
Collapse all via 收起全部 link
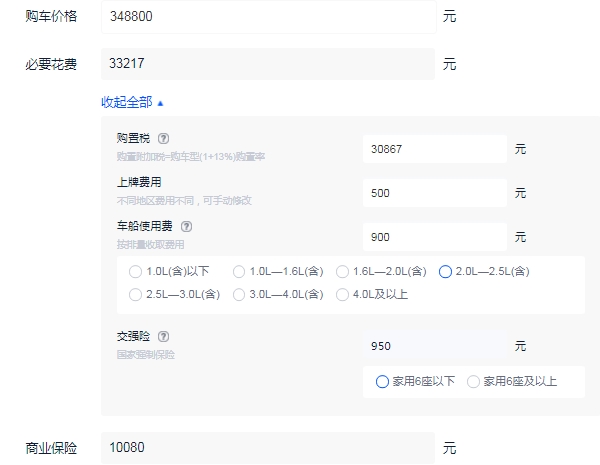point(132,102)
